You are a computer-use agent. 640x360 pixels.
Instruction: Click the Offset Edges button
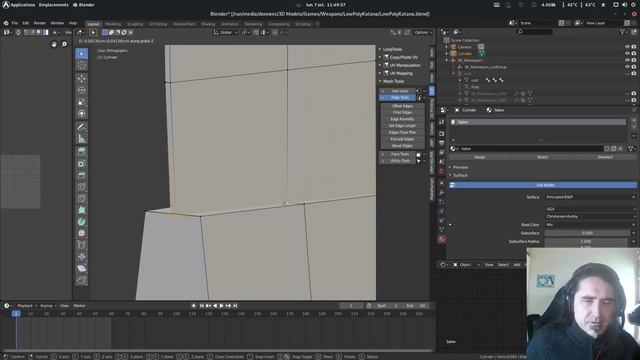pyautogui.click(x=402, y=106)
